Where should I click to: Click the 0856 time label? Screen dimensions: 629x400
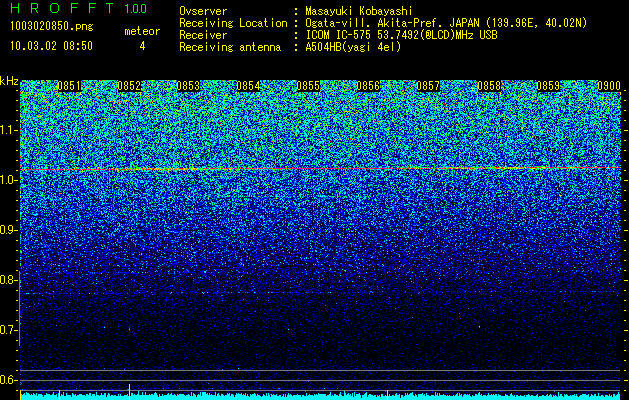point(368,86)
